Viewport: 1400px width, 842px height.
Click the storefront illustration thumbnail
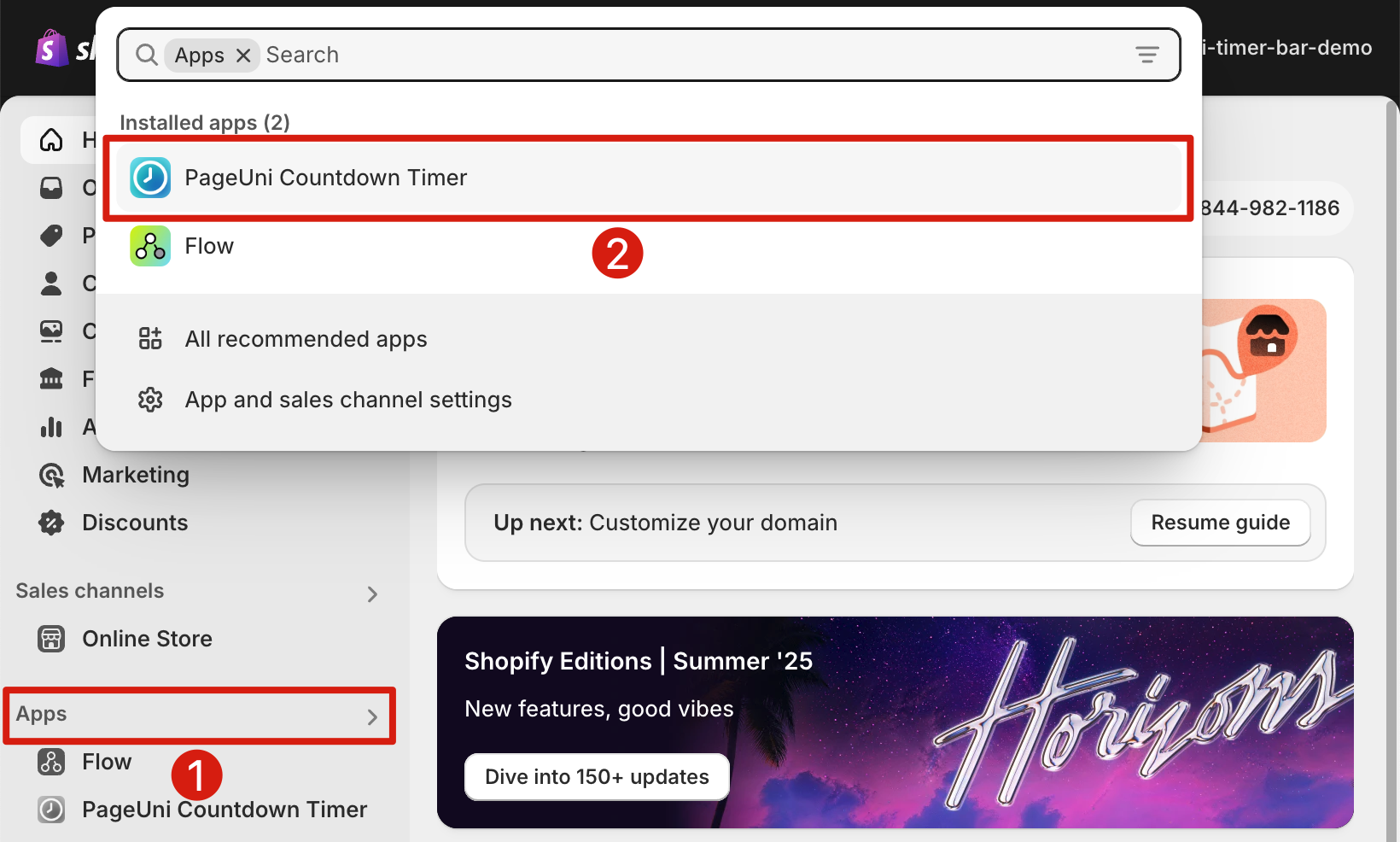click(1263, 371)
